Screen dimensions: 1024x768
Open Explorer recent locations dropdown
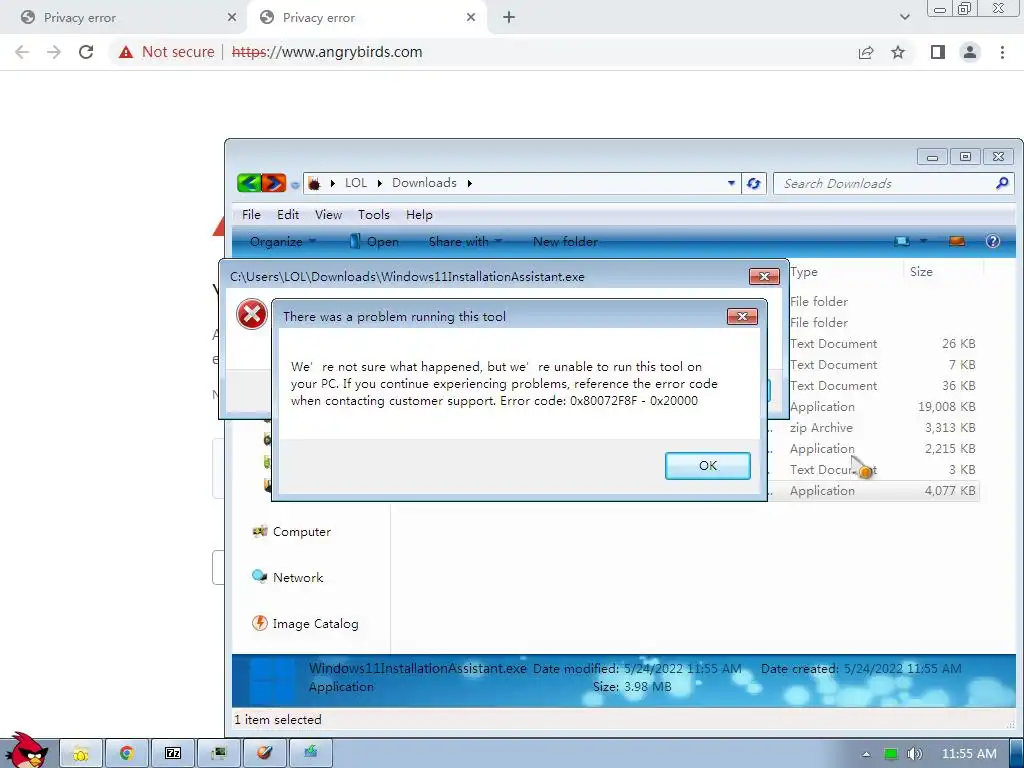pos(295,185)
